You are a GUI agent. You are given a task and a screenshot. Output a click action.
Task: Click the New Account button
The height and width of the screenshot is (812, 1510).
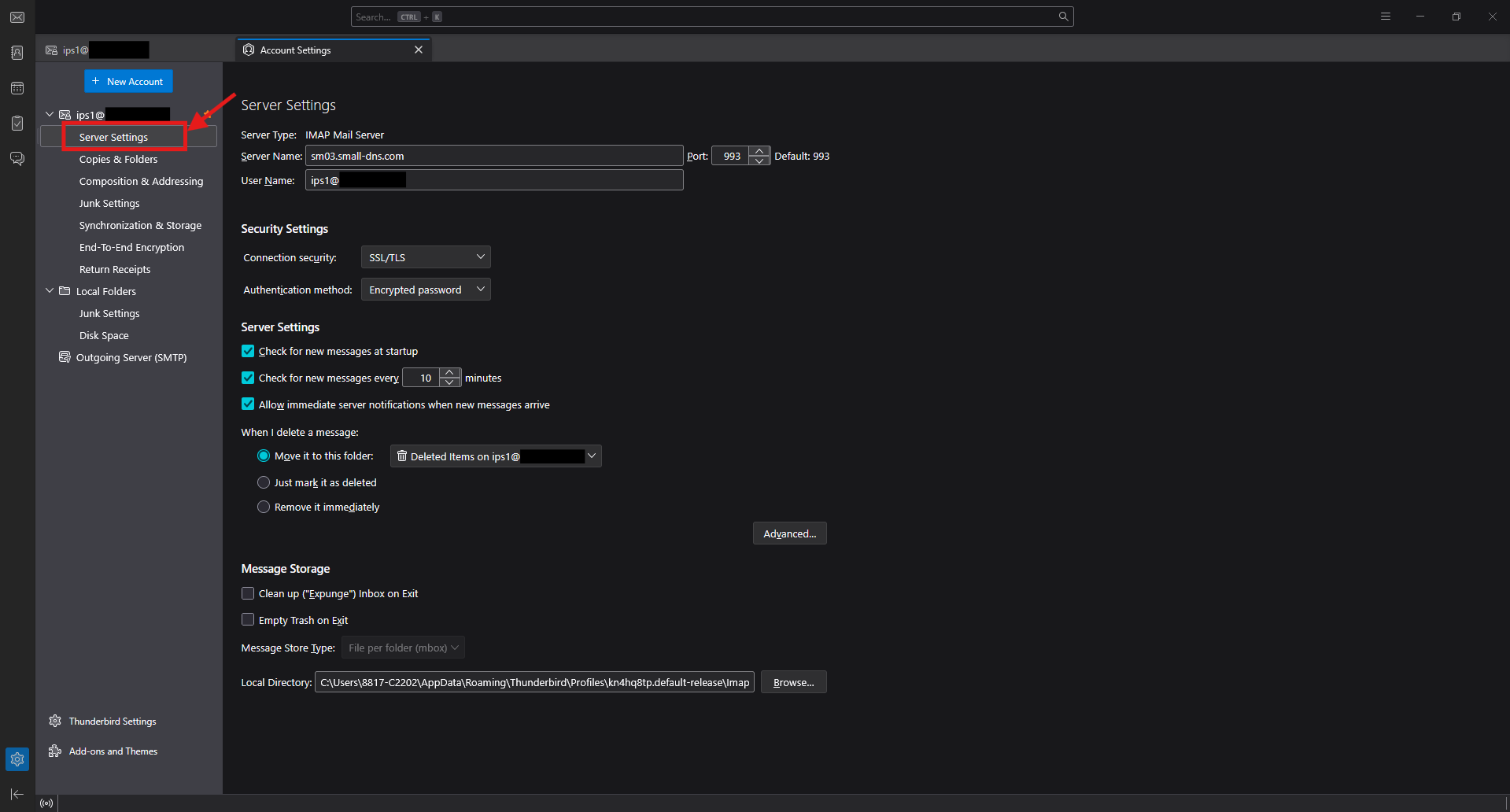(x=128, y=81)
